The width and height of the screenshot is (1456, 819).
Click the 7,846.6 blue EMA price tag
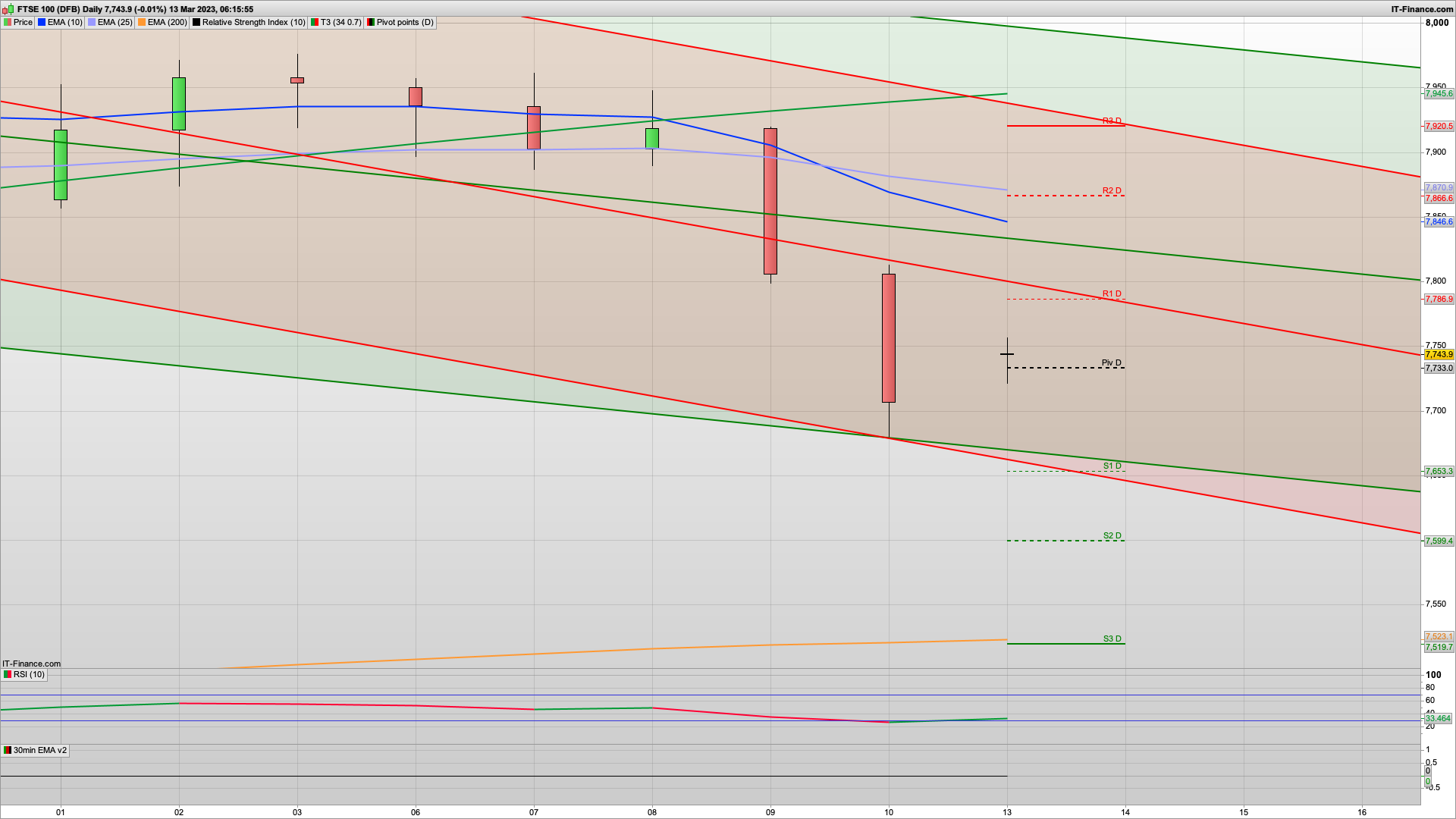(1439, 221)
